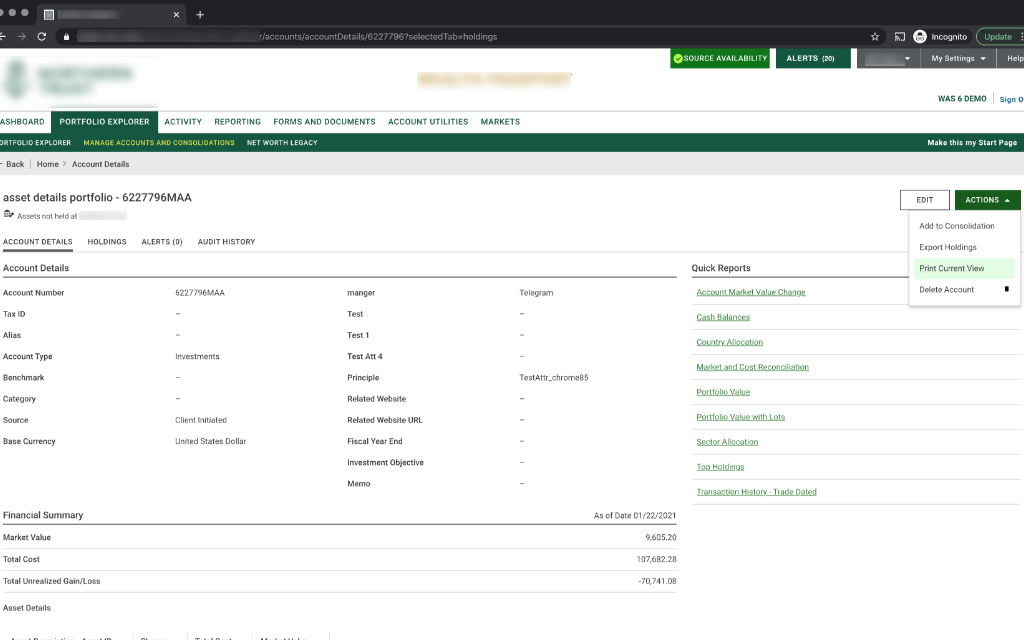Collapse the Actions dropdown button
Image resolution: width=1024 pixels, height=640 pixels.
click(x=987, y=200)
